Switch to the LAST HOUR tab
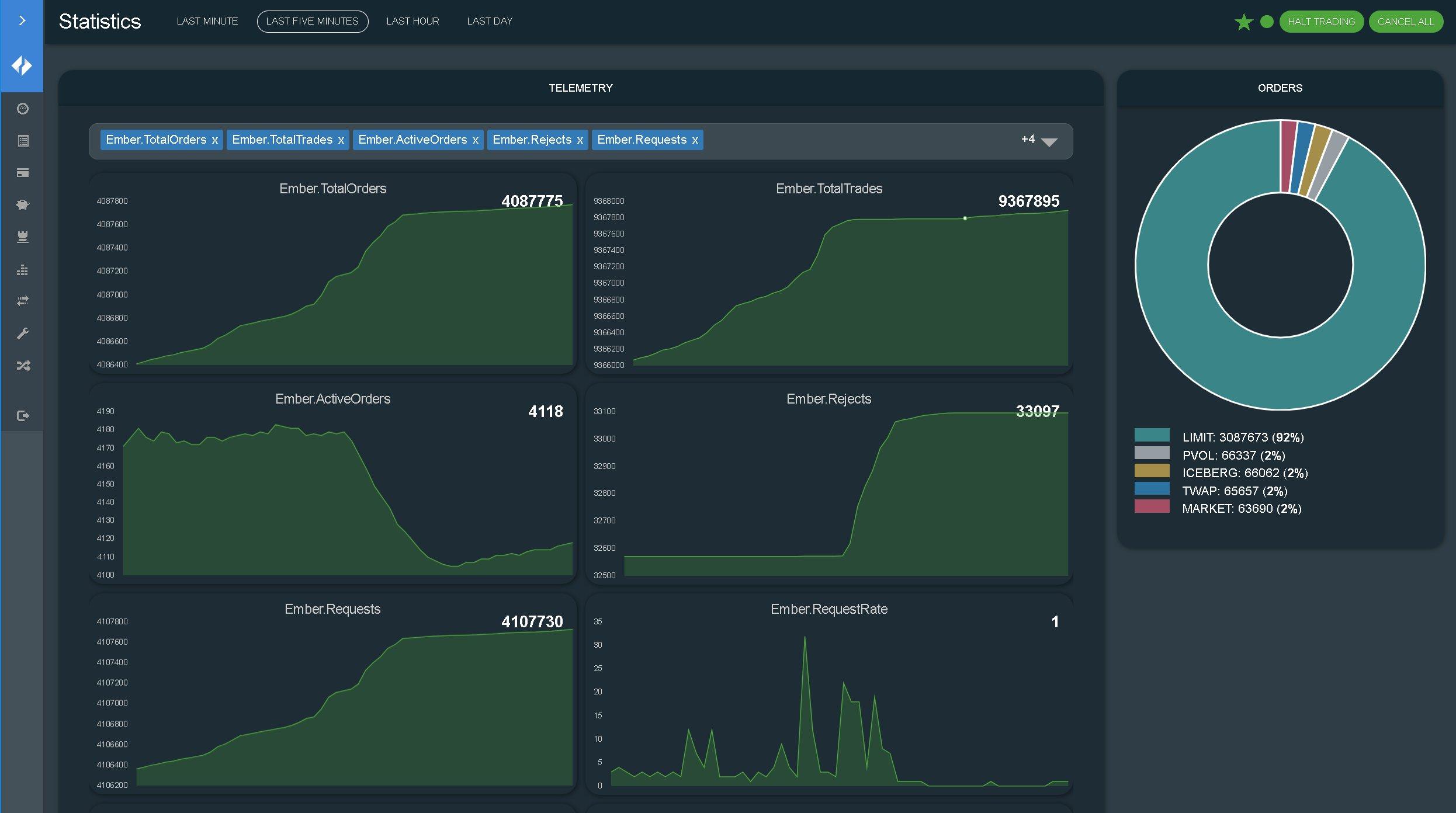The image size is (1456, 813). (x=412, y=21)
